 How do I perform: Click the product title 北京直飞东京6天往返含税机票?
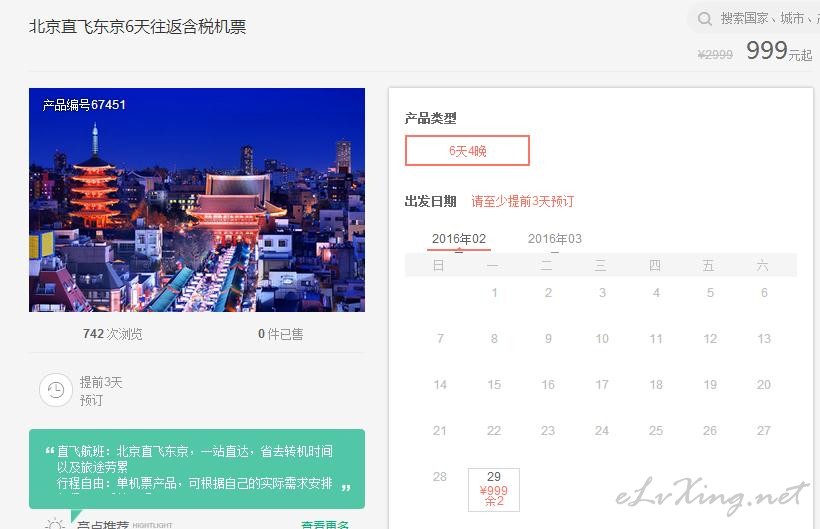click(138, 27)
